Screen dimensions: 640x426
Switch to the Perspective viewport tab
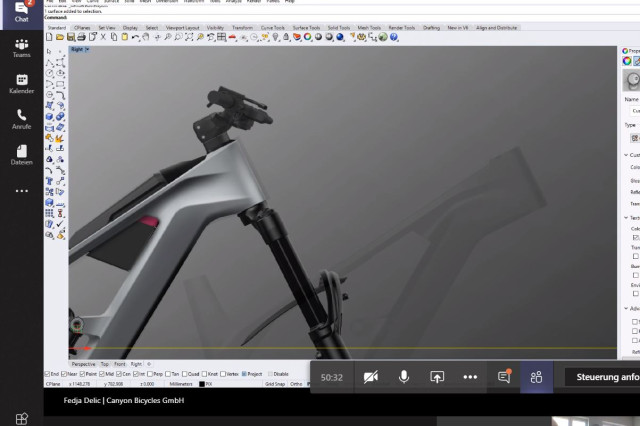(83, 364)
